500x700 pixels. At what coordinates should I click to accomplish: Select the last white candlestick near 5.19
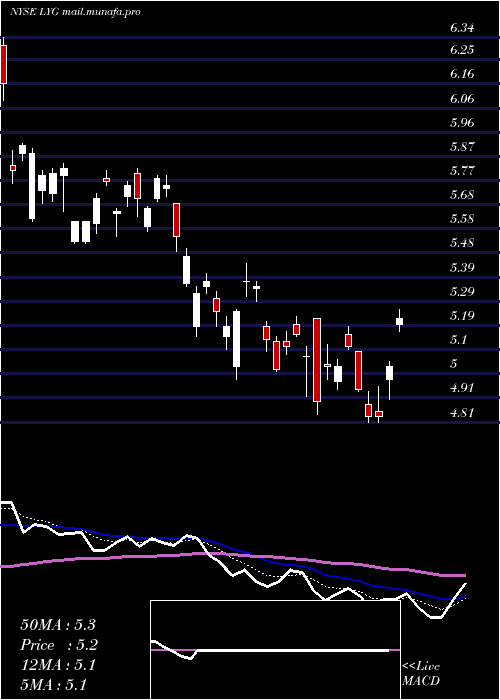(400, 321)
